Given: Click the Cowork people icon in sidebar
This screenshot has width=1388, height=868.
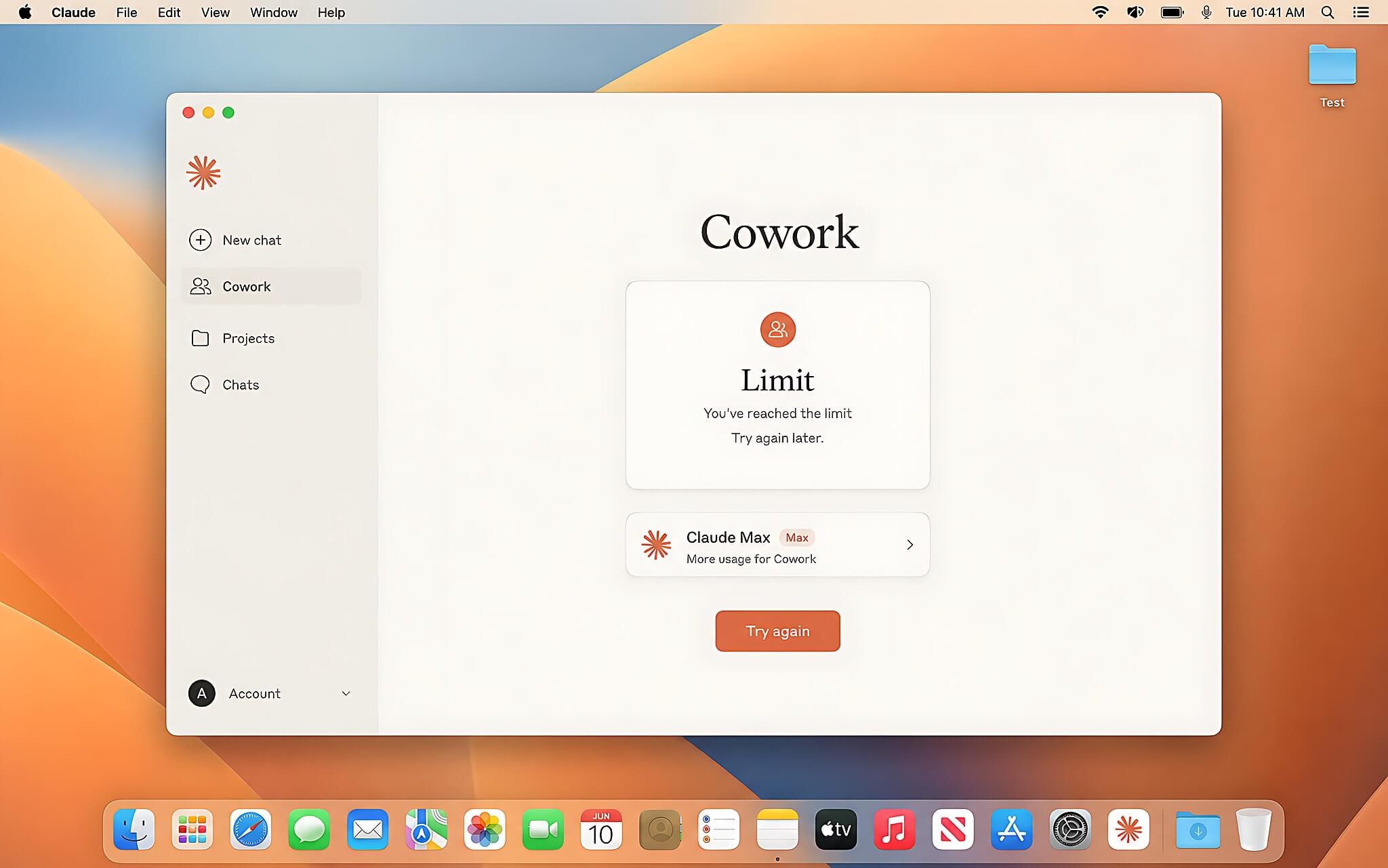Looking at the screenshot, I should tap(200, 287).
